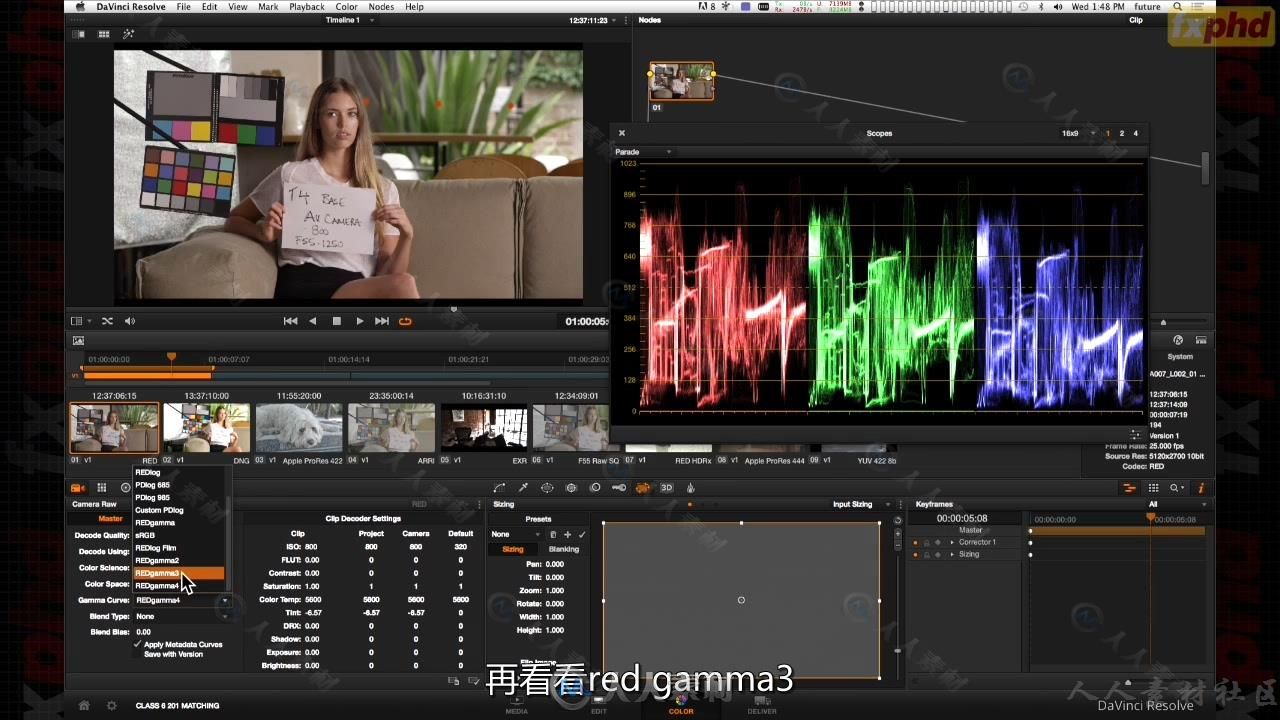Image resolution: width=1280 pixels, height=720 pixels.
Task: Open the 3D stereoscopic palette
Action: coord(666,488)
